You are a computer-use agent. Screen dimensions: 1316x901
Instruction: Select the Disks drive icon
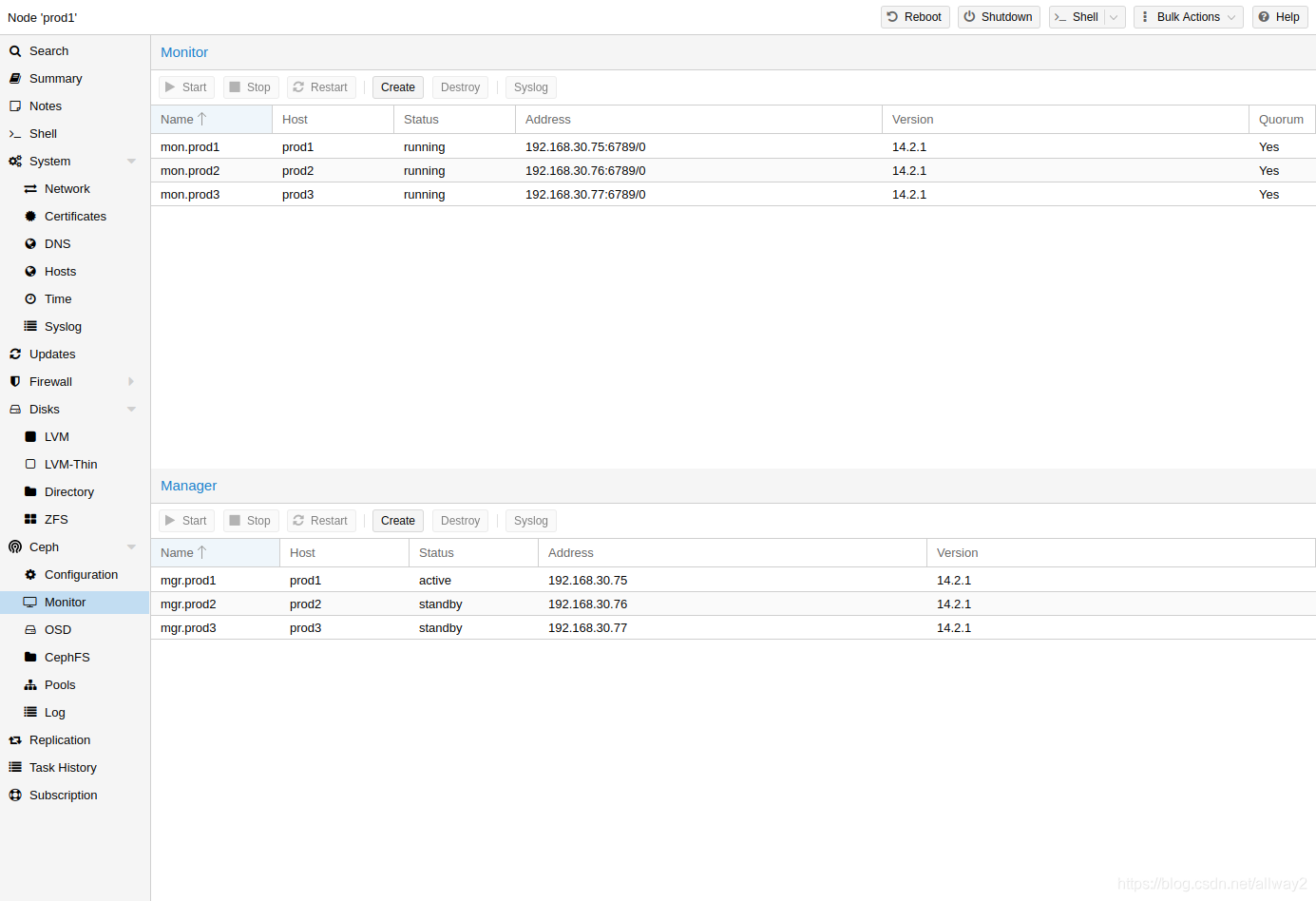point(15,410)
